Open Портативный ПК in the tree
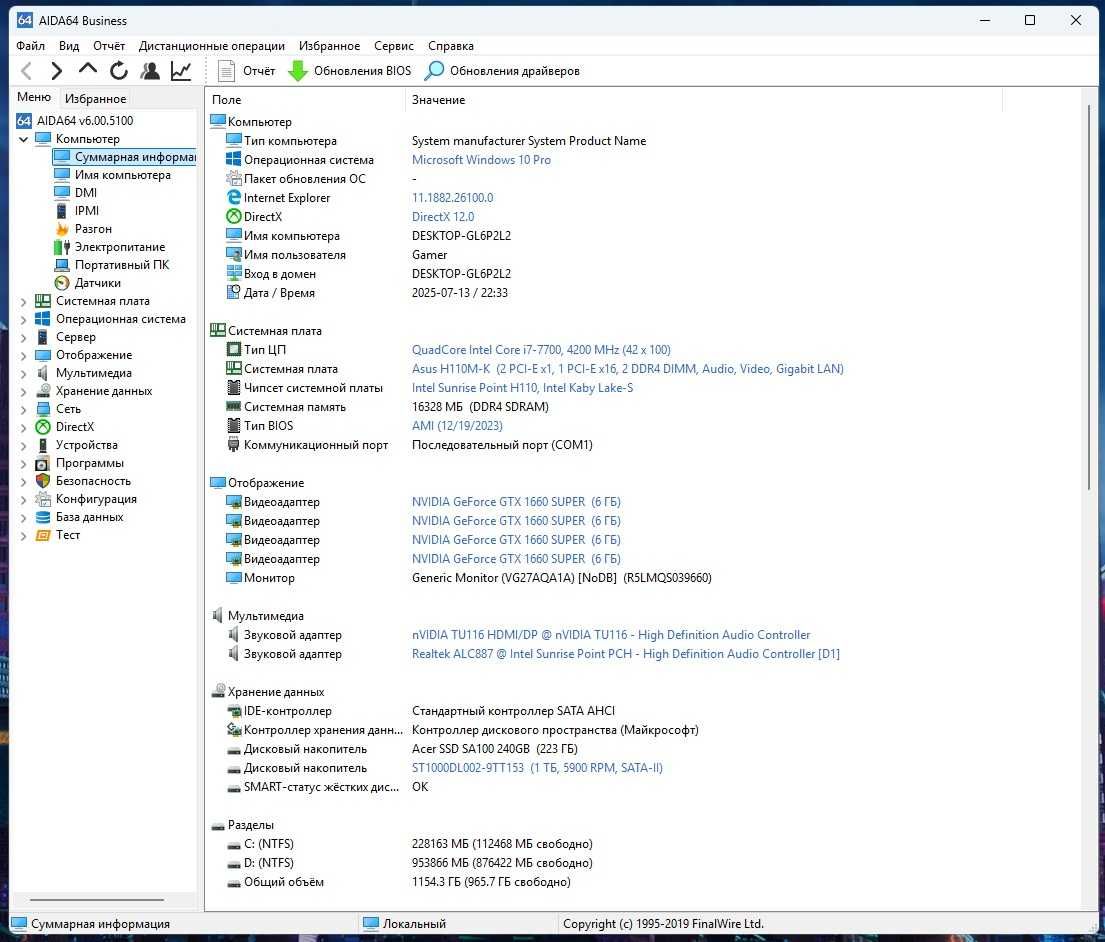1105x942 pixels. coord(111,265)
